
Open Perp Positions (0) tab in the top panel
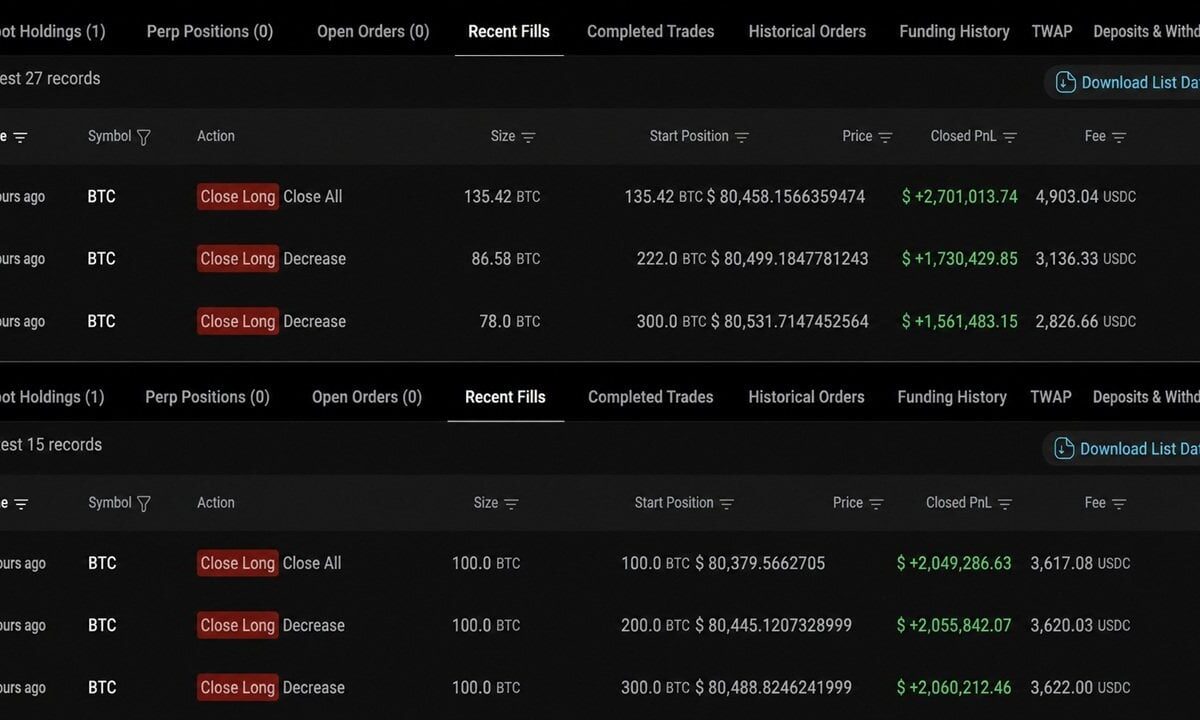tap(210, 31)
